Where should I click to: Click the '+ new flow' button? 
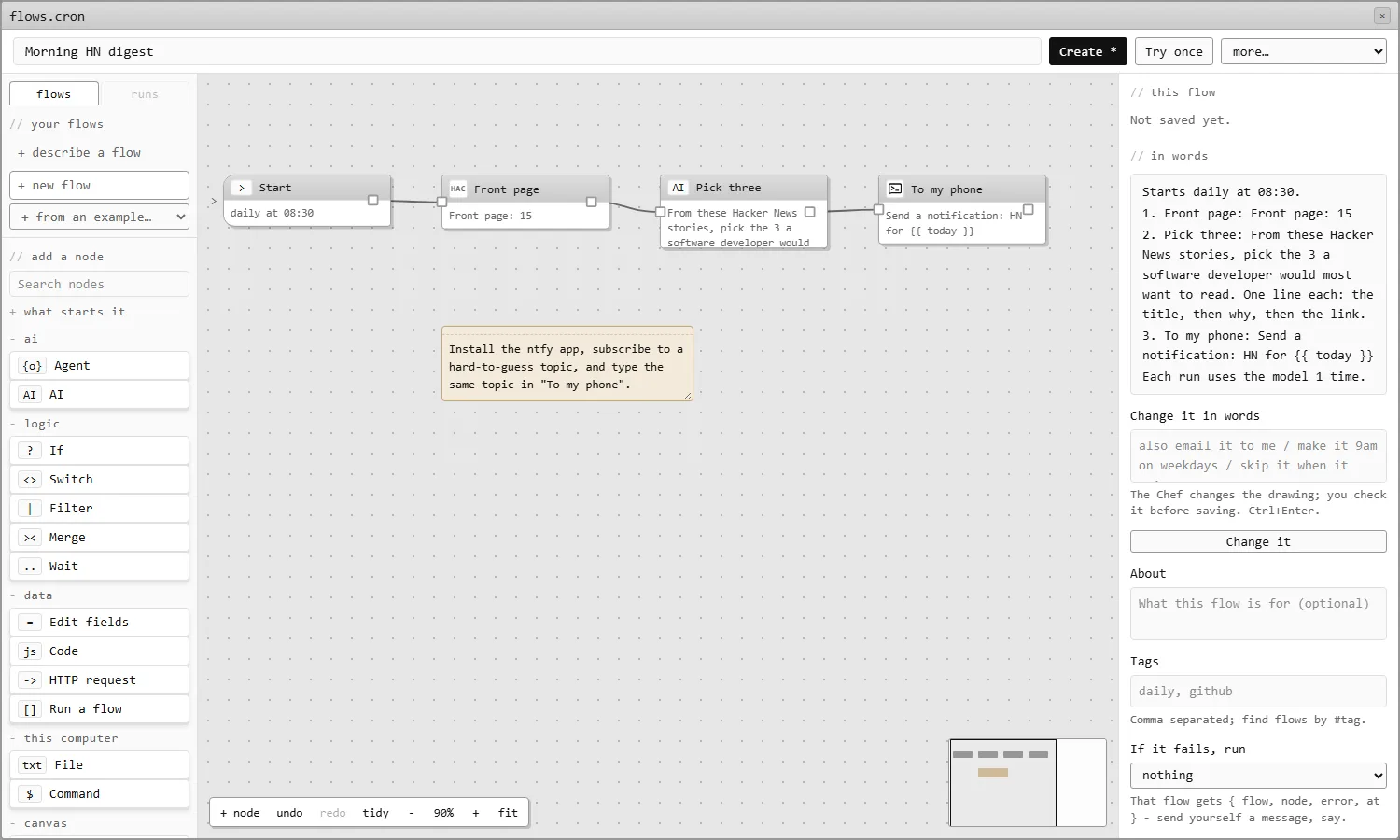99,186
